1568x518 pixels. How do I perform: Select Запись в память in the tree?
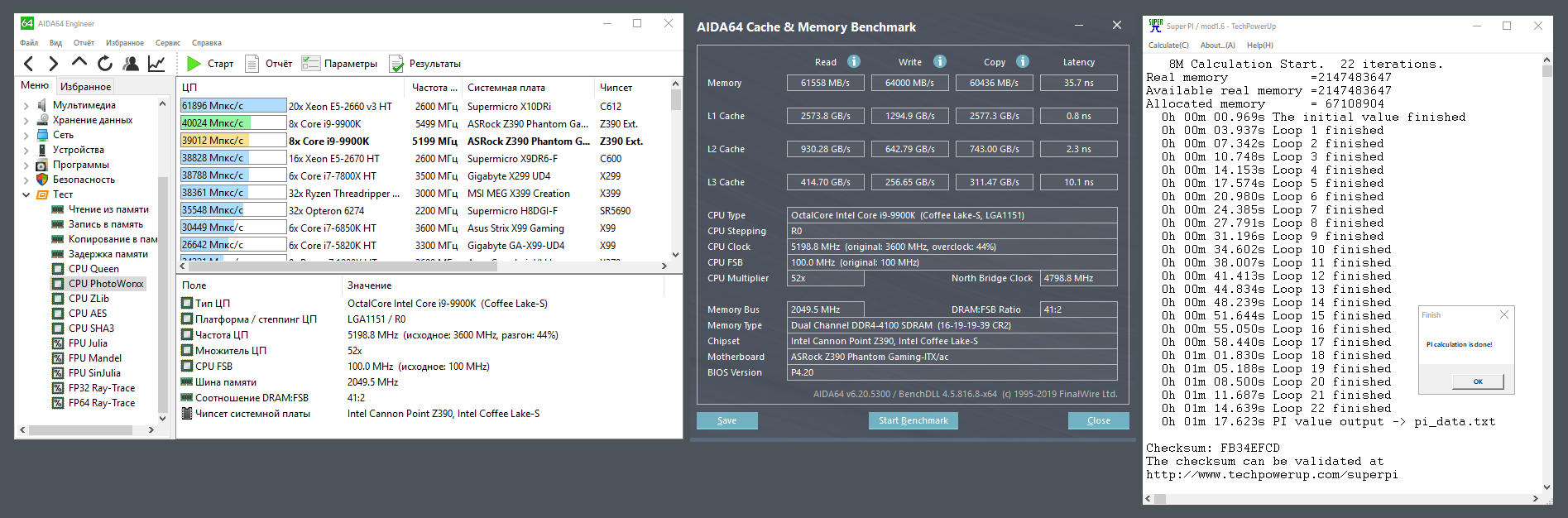coord(105,224)
